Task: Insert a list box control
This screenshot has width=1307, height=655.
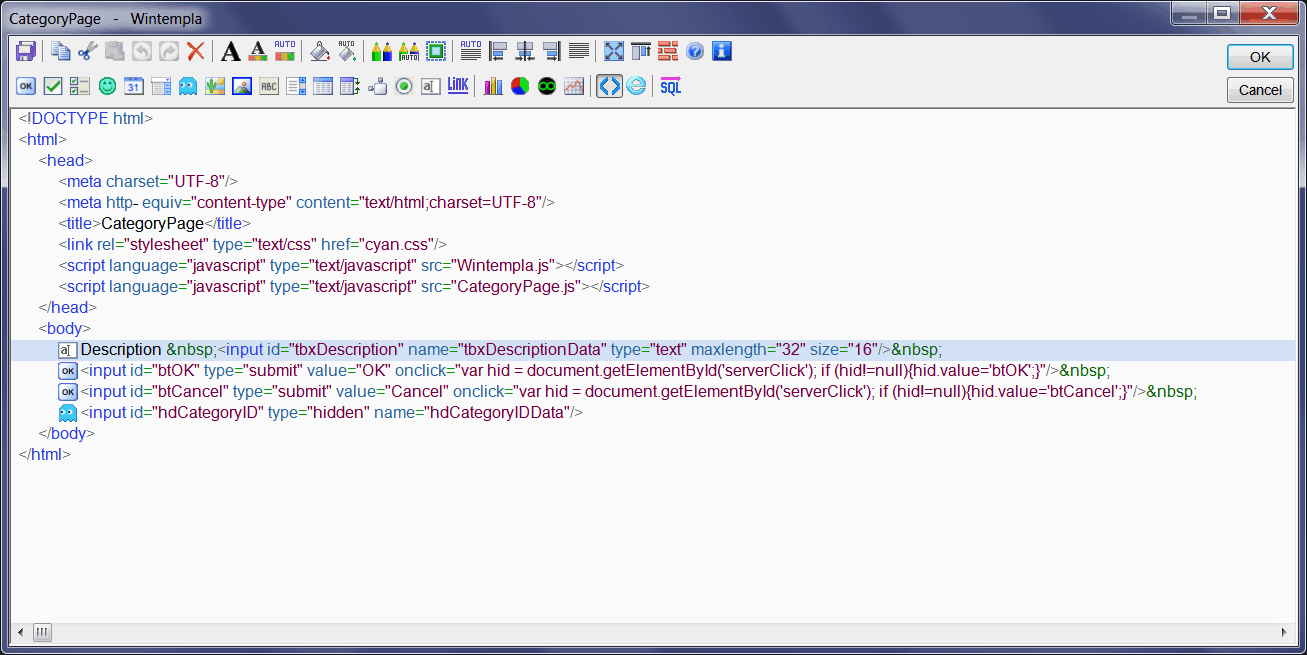Action: click(x=296, y=86)
